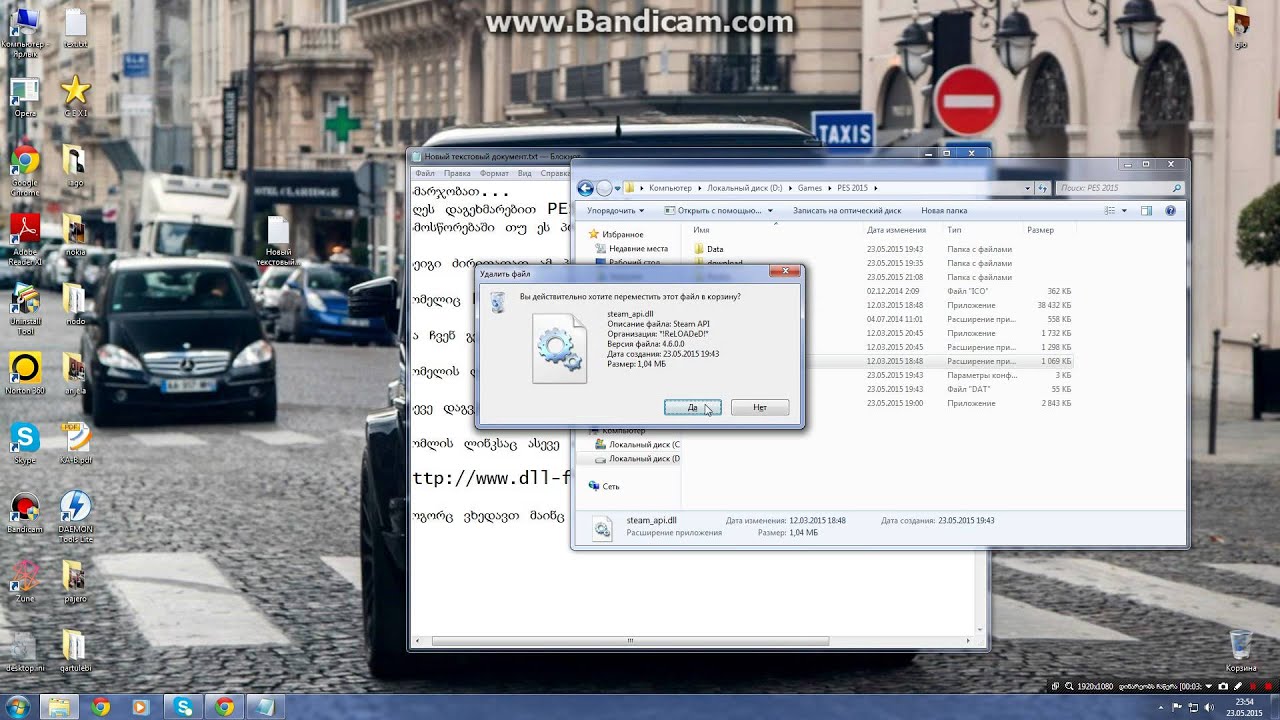Select the Новый текстовый document desktop file

pos(278,242)
